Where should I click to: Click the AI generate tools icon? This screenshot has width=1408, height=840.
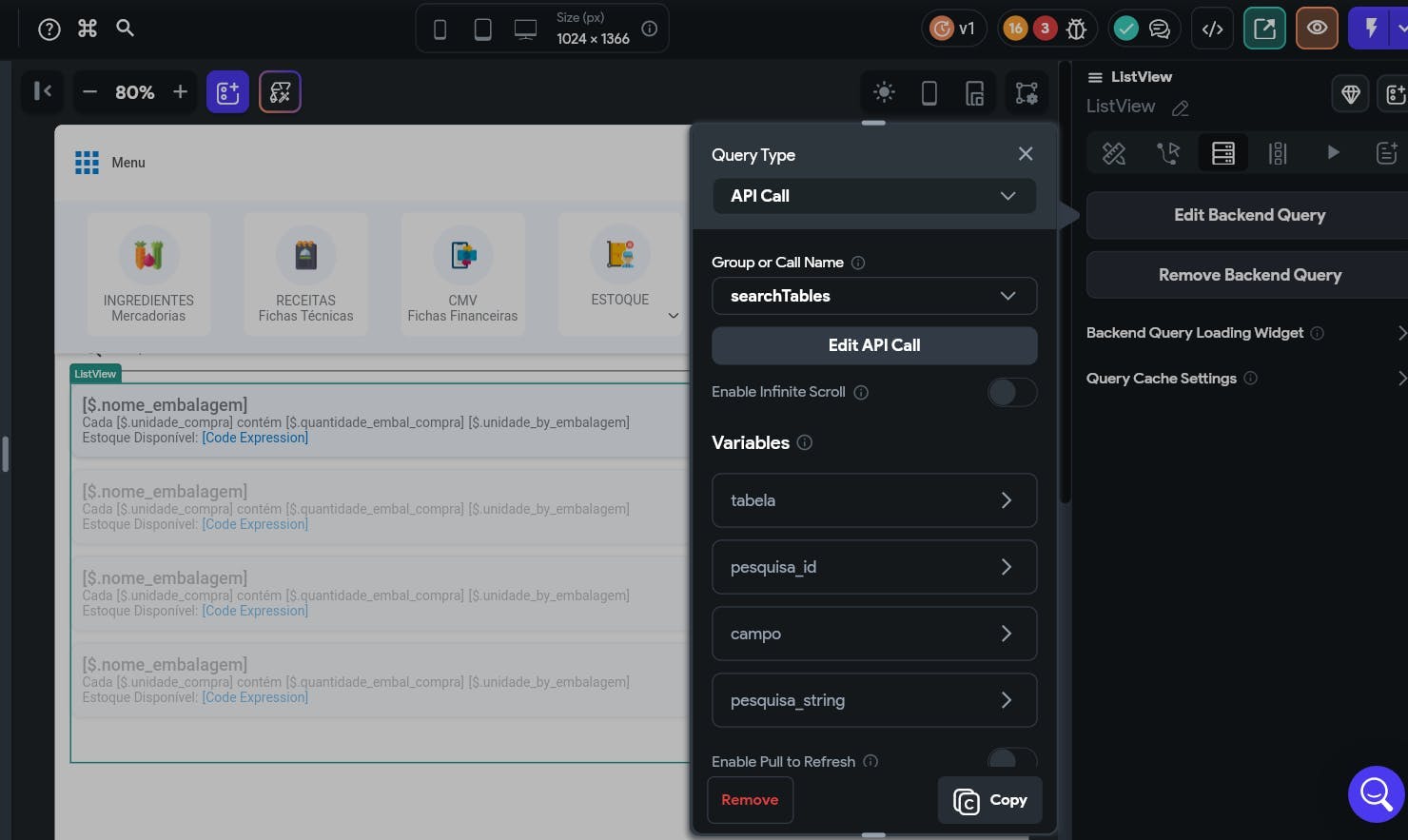tap(280, 92)
